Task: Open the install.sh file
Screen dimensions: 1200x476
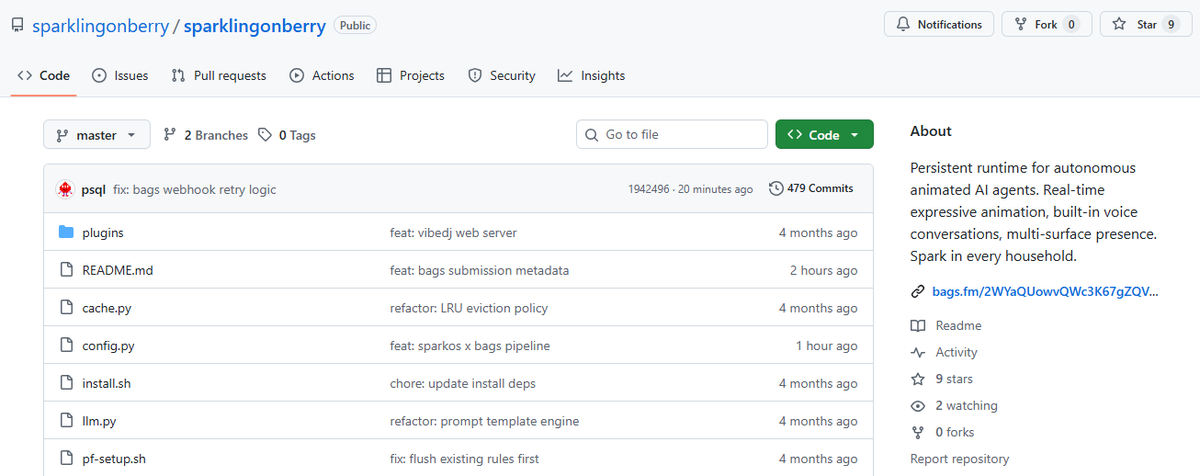Action: coord(107,383)
